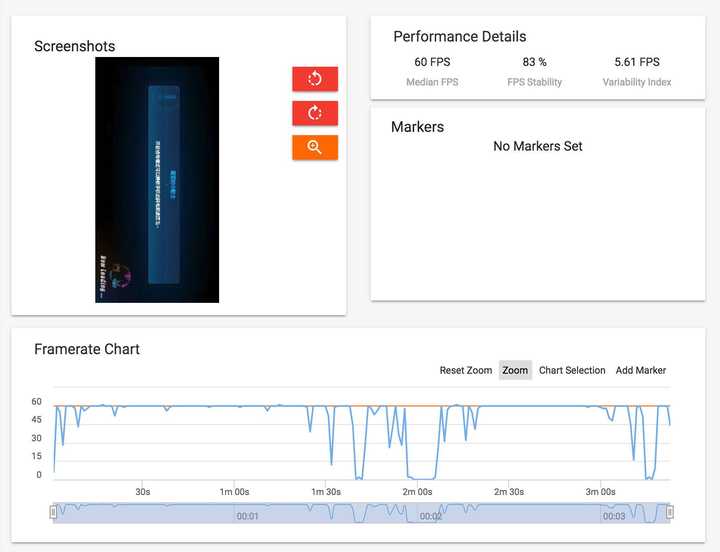Rotate the screenshot clockwise with the second red button
The width and height of the screenshot is (720, 552).
315,113
